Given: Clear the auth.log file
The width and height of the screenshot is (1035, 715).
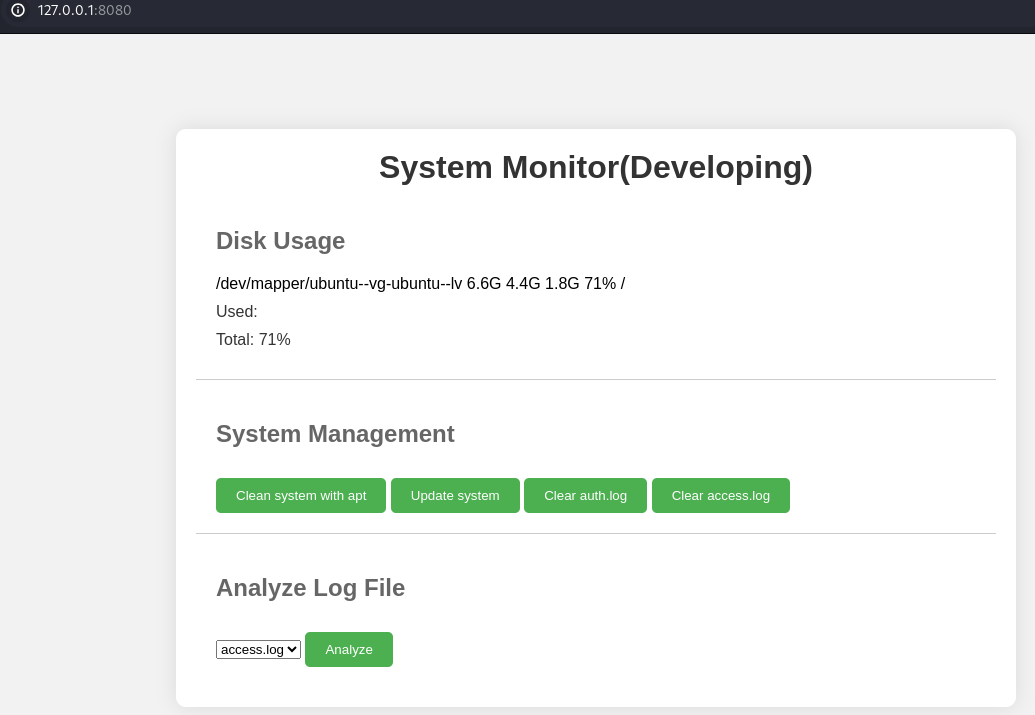Looking at the screenshot, I should pos(585,495).
